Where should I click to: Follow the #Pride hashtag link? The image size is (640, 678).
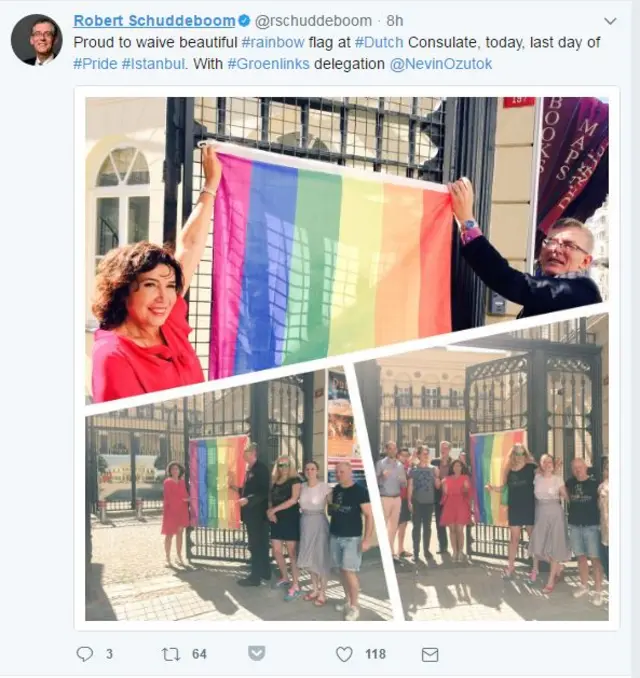(95, 64)
